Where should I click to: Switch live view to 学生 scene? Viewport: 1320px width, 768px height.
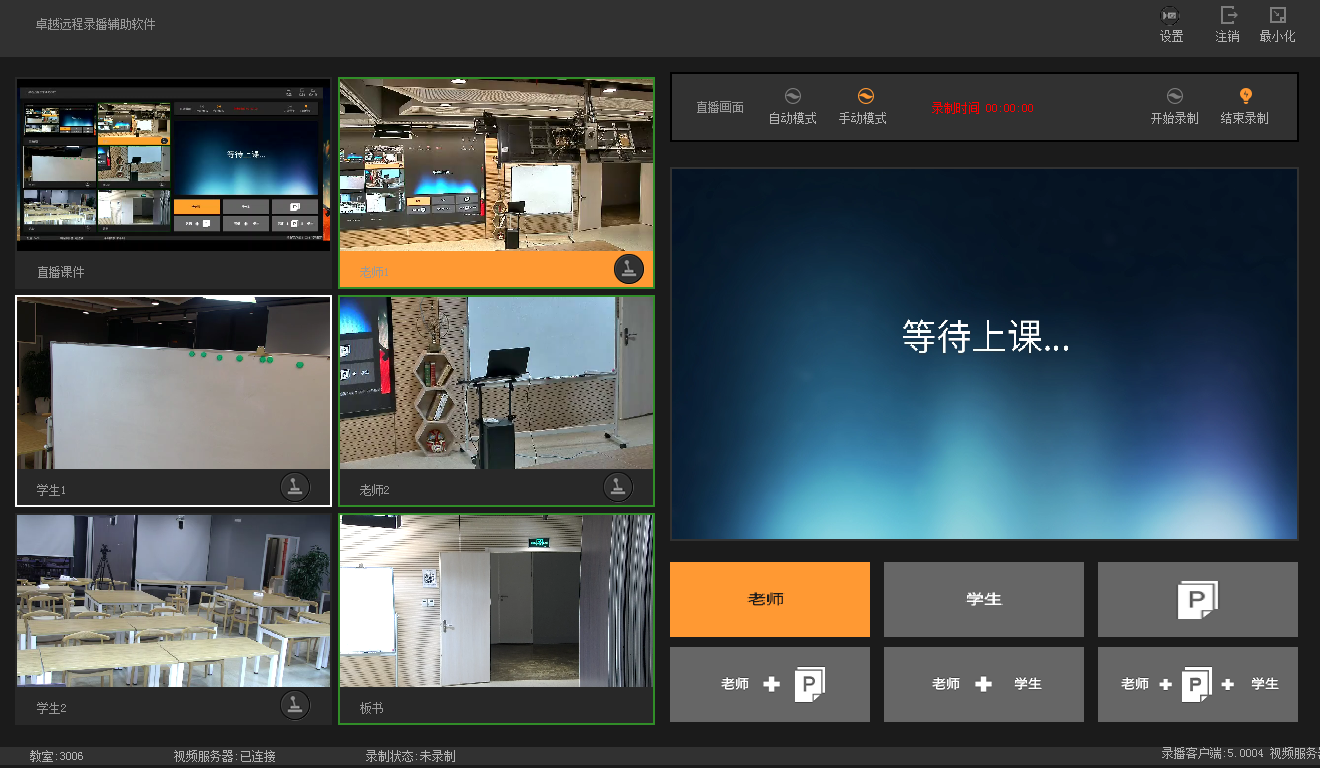(x=983, y=599)
